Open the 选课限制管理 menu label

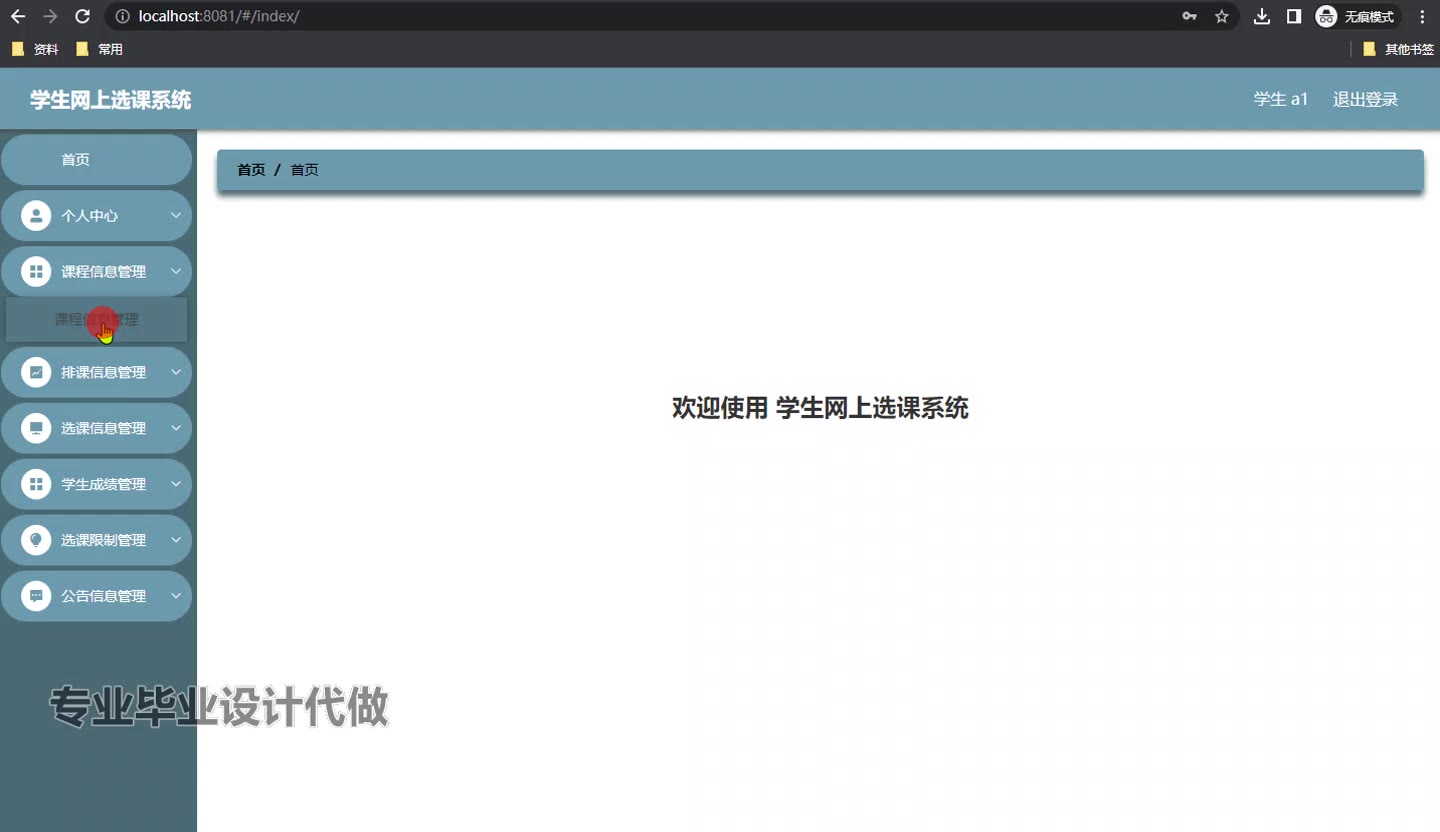pos(103,540)
